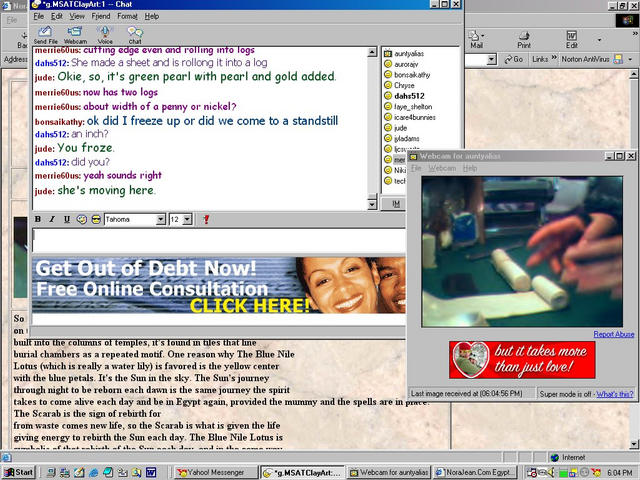Switch to NoraJean.Com Egypt taskbar button
Viewport: 640px width, 480px height.
click(x=475, y=472)
